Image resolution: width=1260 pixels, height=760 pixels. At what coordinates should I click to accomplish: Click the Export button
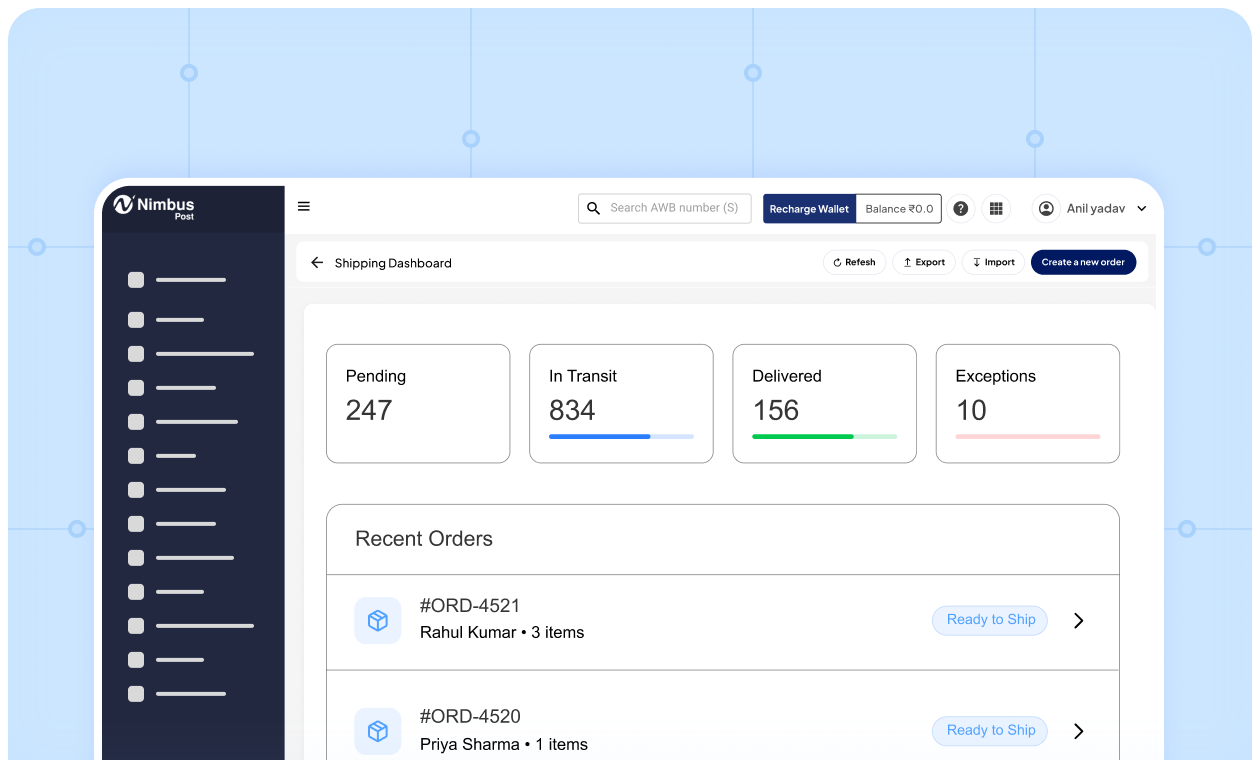click(x=923, y=262)
